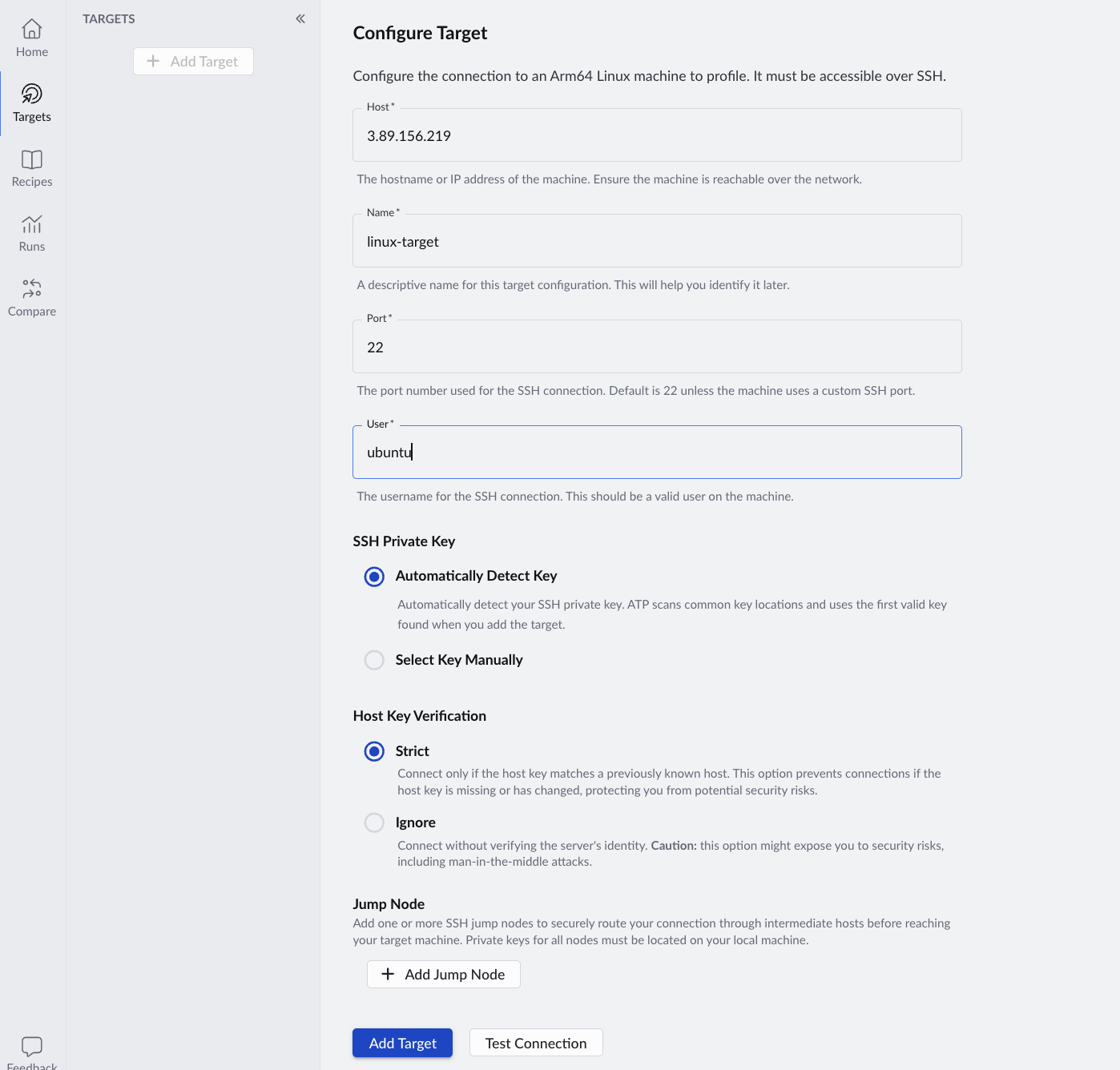The image size is (1120, 1070).
Task: Collapse the Targets panel with double chevron
Action: [x=300, y=18]
